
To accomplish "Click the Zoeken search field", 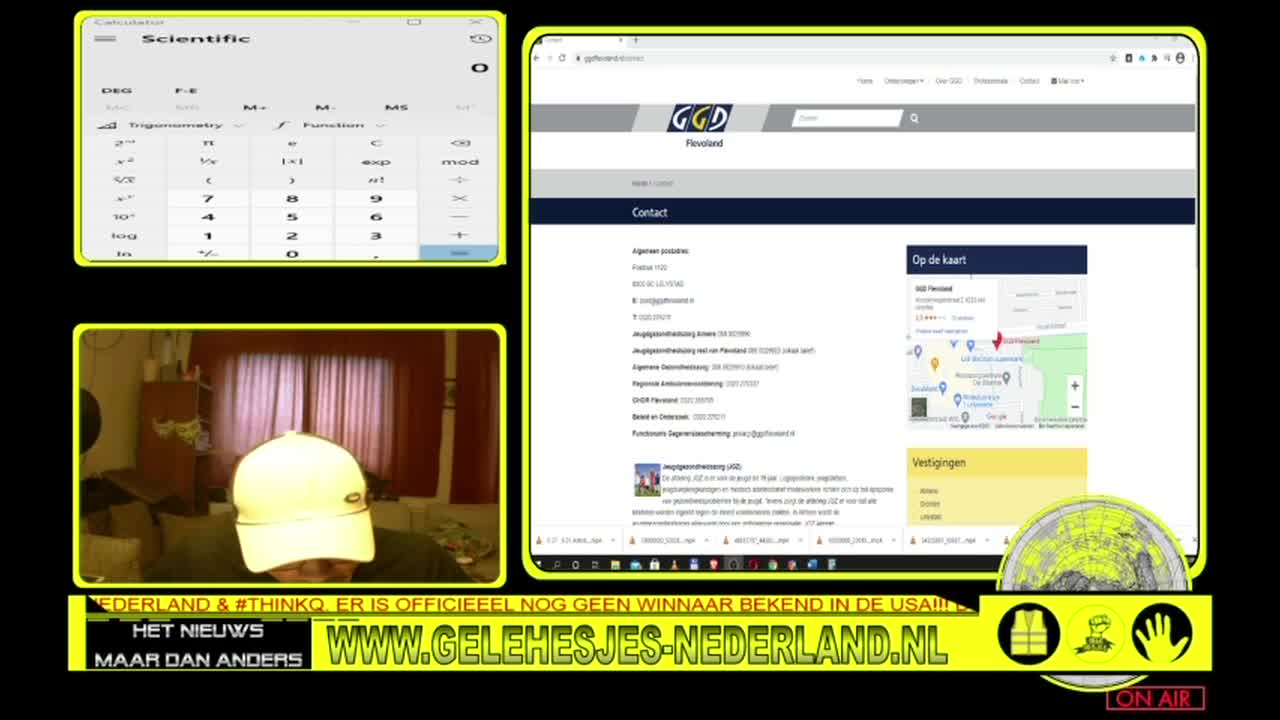I will [x=847, y=118].
